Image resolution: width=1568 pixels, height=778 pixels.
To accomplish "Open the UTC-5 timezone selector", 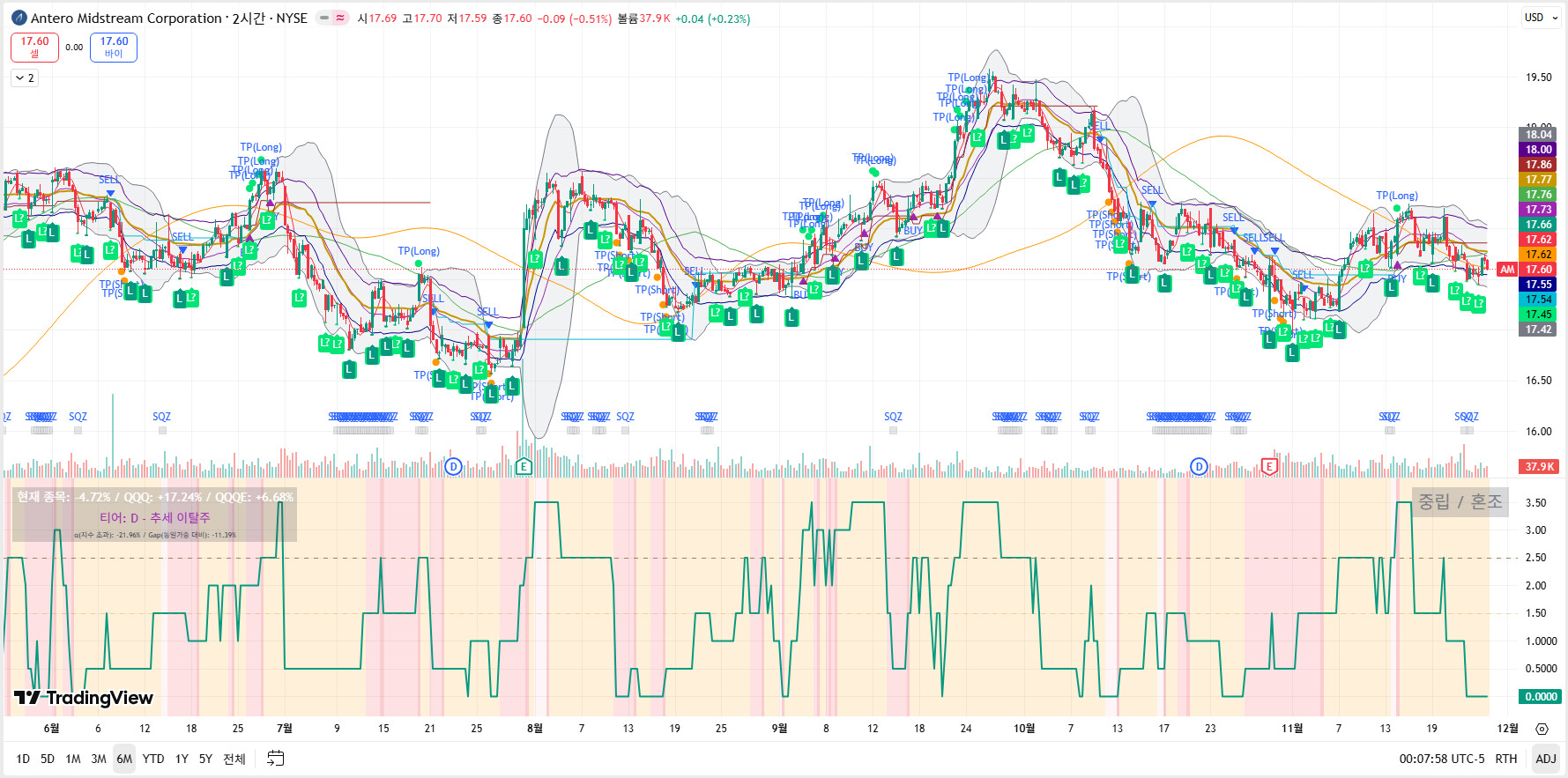I will (x=1441, y=759).
